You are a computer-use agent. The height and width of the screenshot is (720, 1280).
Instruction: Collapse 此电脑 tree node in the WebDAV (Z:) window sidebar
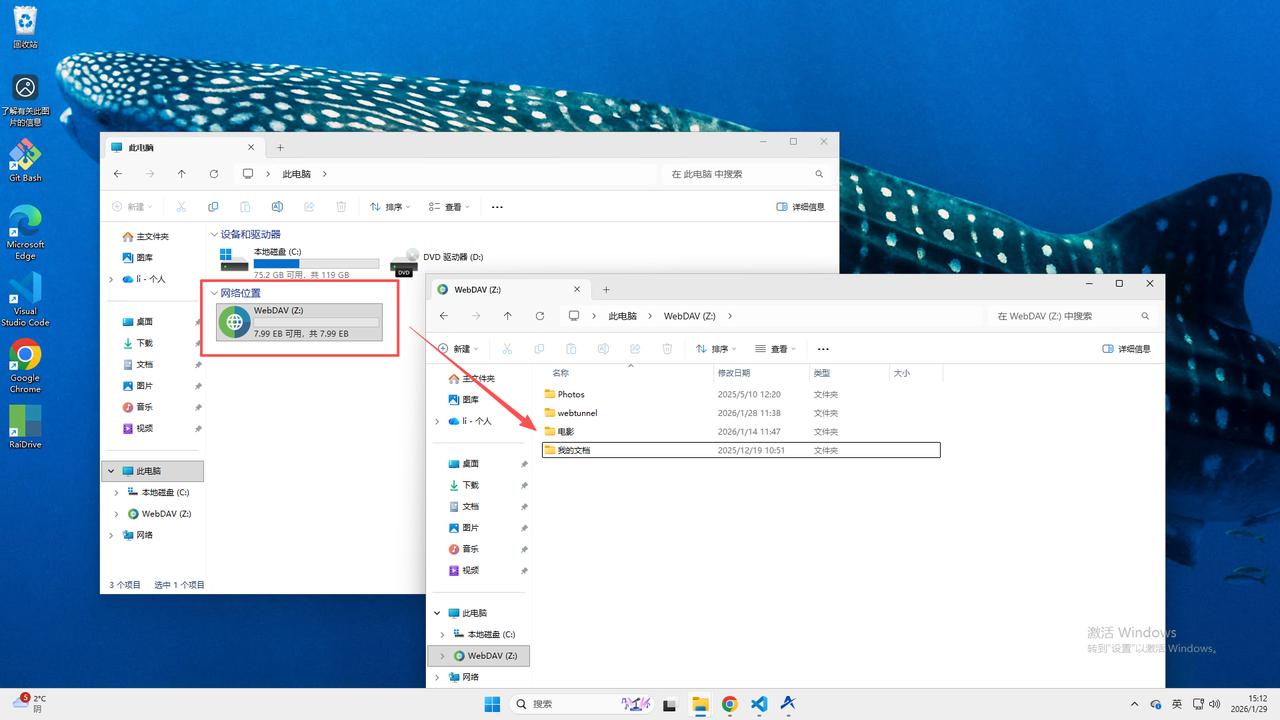(436, 613)
